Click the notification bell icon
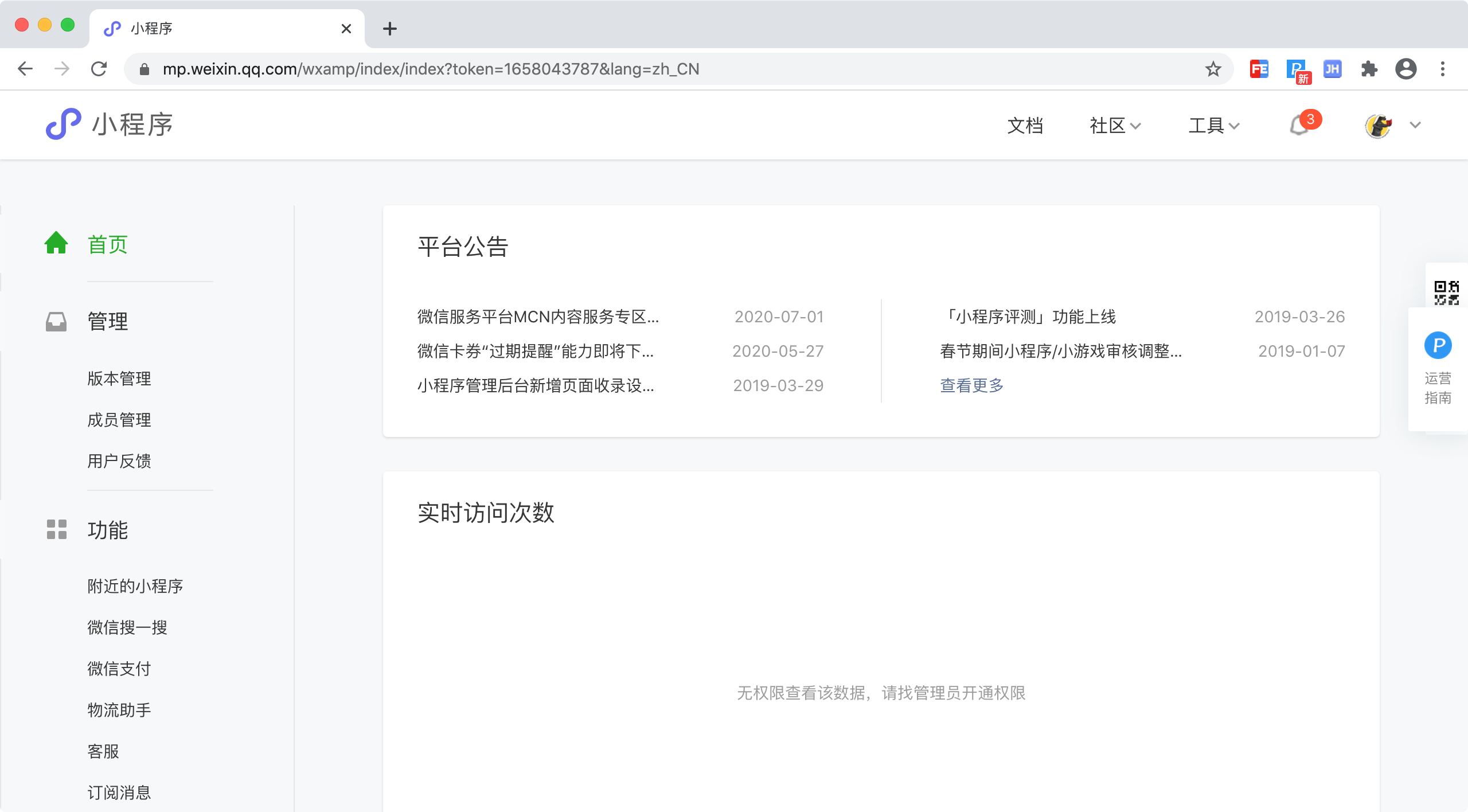 click(1298, 126)
